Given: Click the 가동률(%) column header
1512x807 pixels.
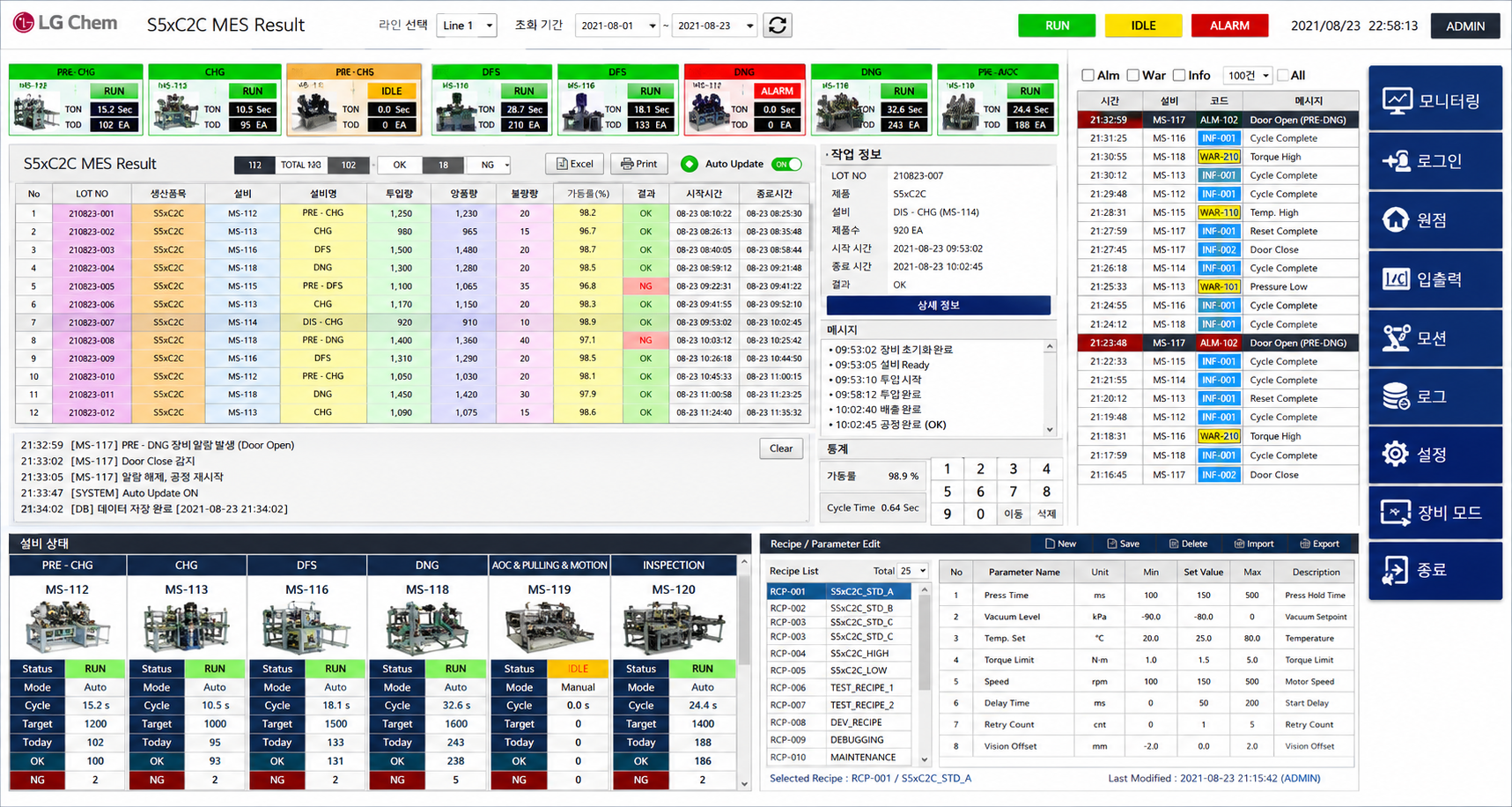Looking at the screenshot, I should click(587, 194).
